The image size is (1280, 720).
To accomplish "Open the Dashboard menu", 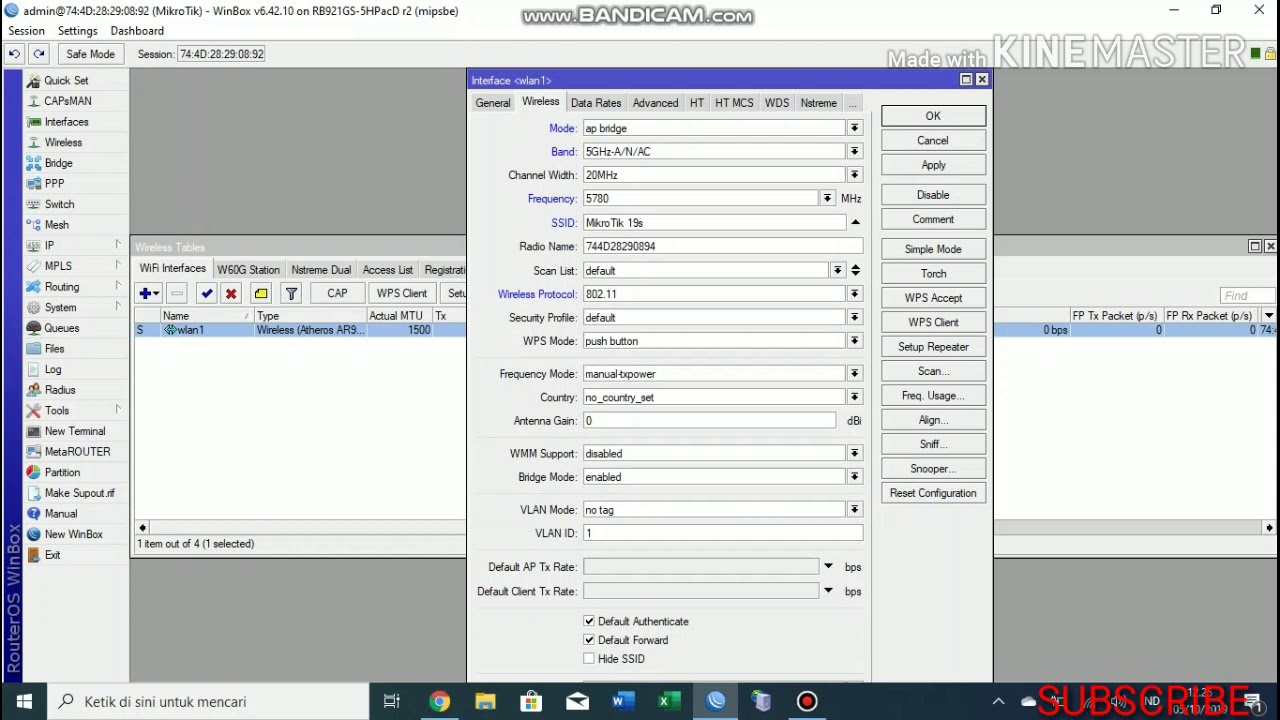I will [x=137, y=31].
